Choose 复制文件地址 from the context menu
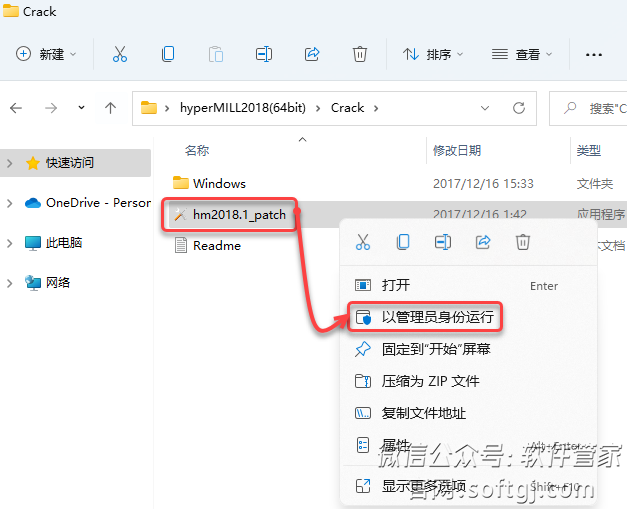This screenshot has height=509, width=627. click(x=468, y=413)
